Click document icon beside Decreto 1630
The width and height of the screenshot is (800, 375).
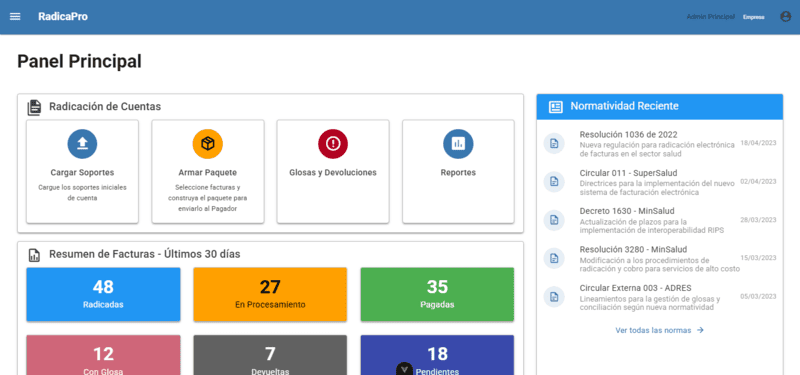554,220
